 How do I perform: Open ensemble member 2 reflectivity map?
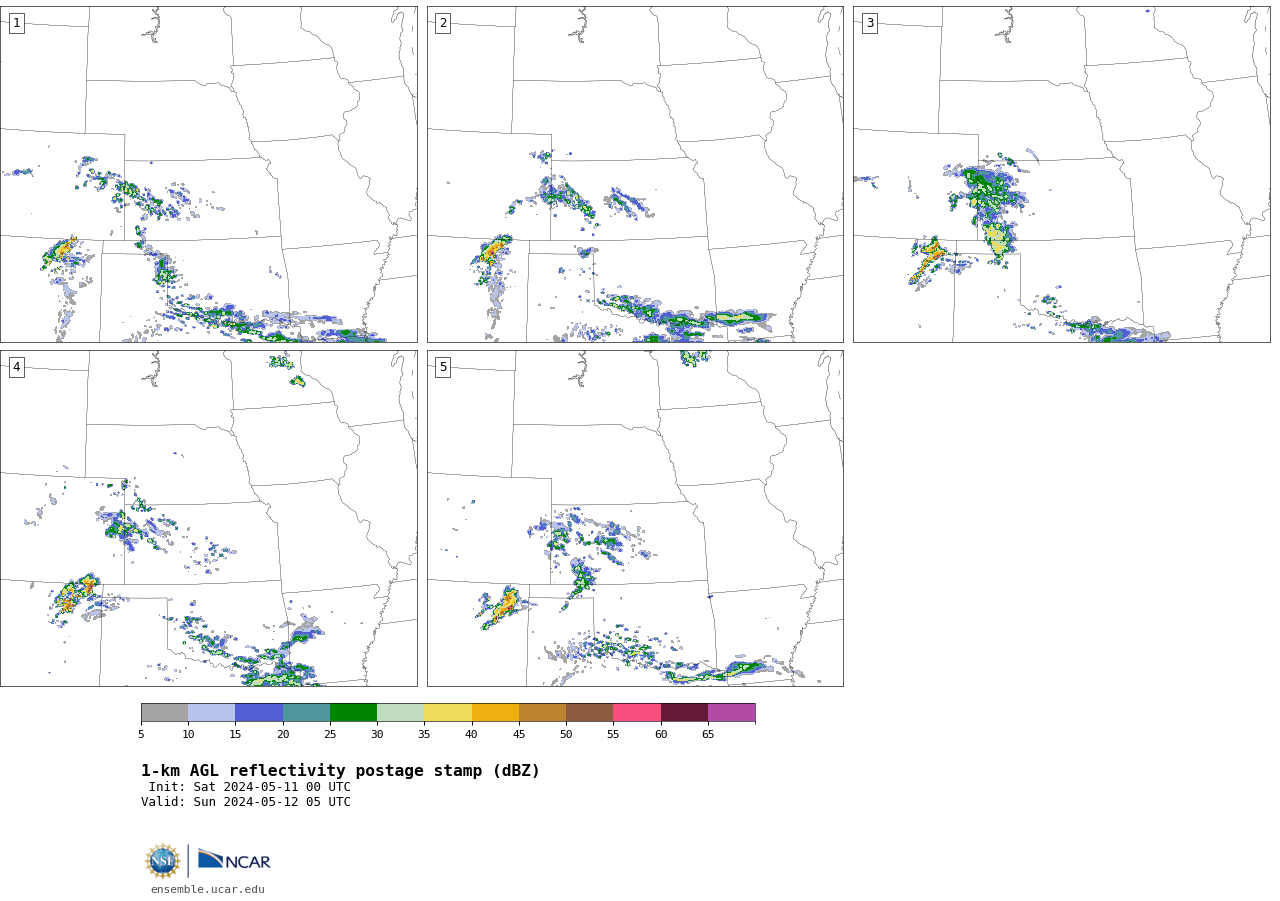click(635, 174)
